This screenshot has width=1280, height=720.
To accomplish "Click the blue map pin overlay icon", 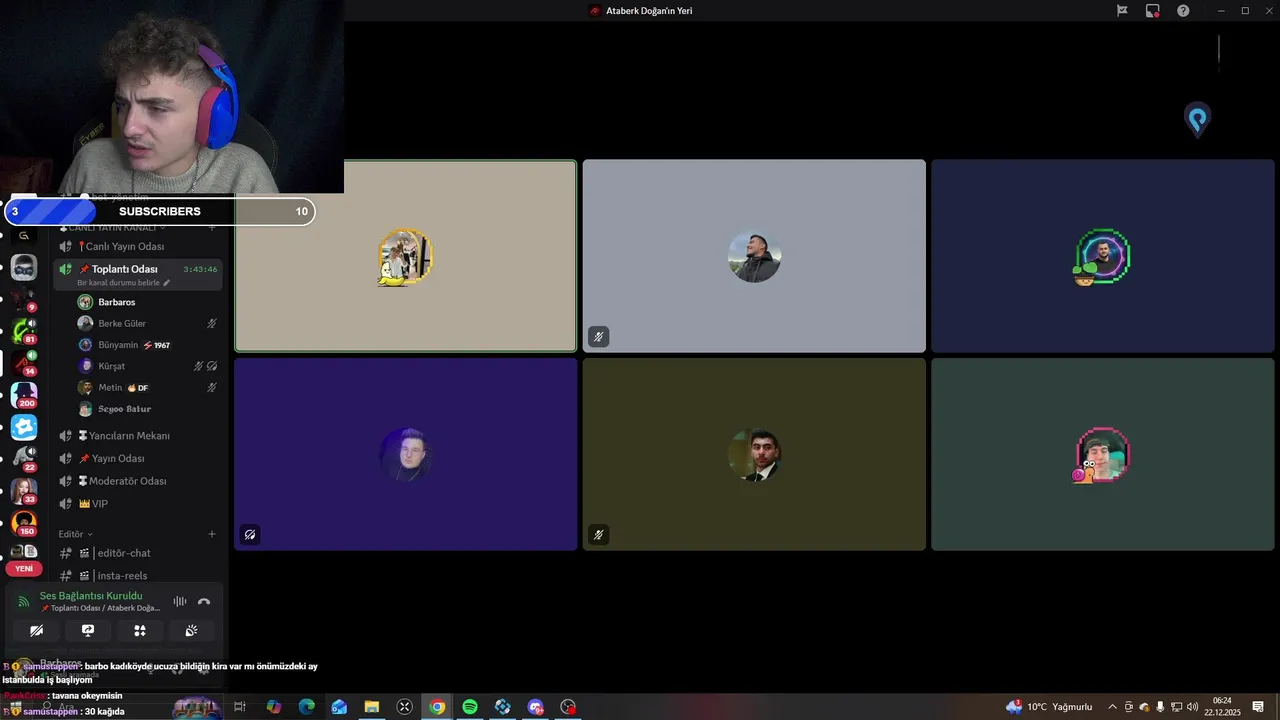I will click(1197, 120).
